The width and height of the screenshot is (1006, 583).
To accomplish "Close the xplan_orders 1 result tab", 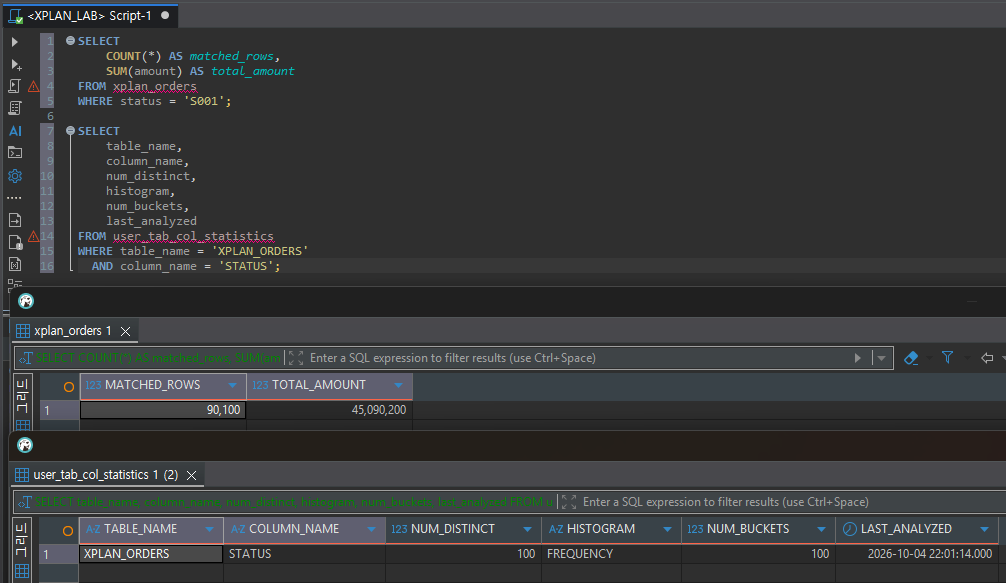I will click(x=126, y=332).
